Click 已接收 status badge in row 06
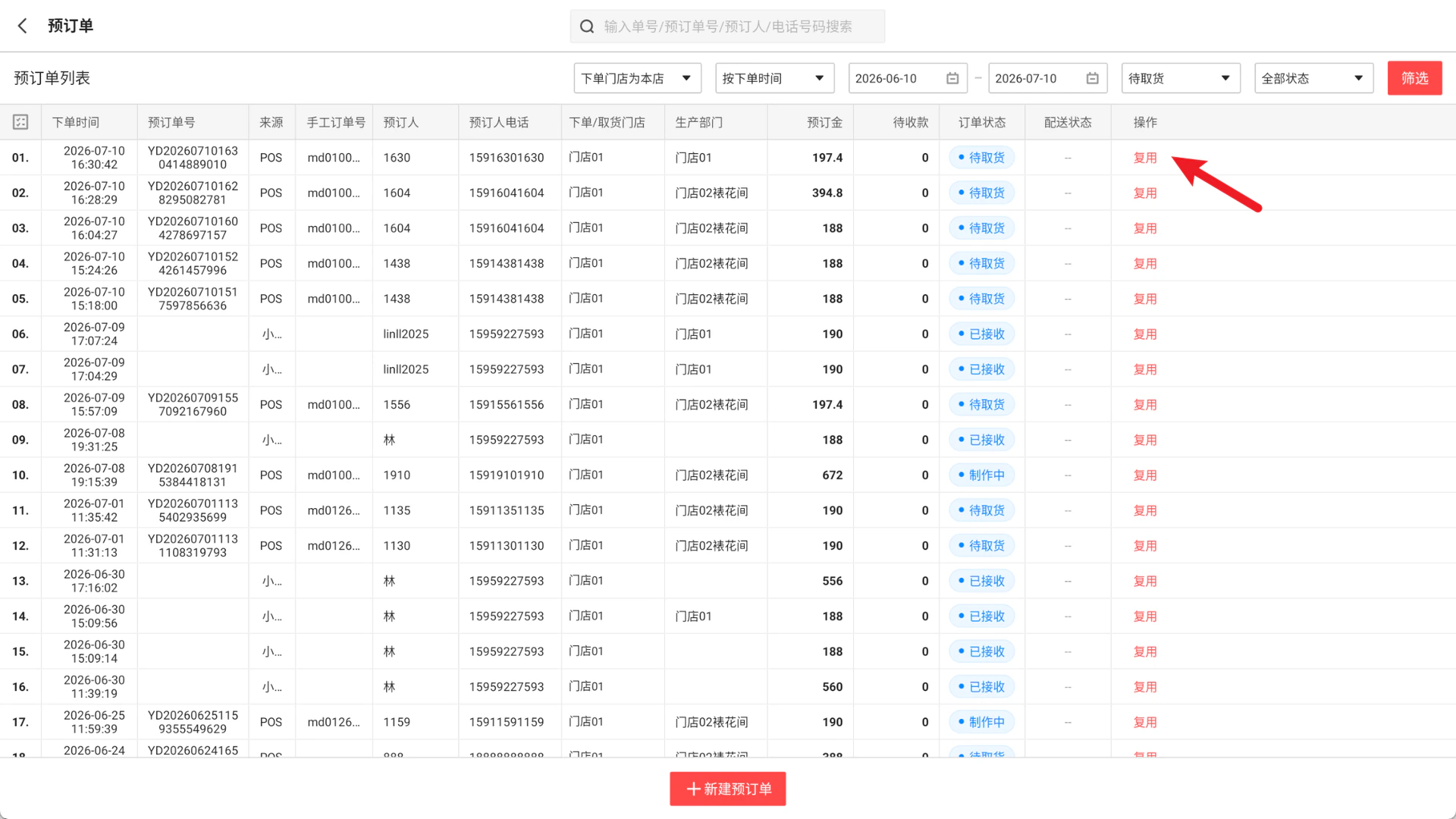1456x819 pixels. [x=981, y=334]
